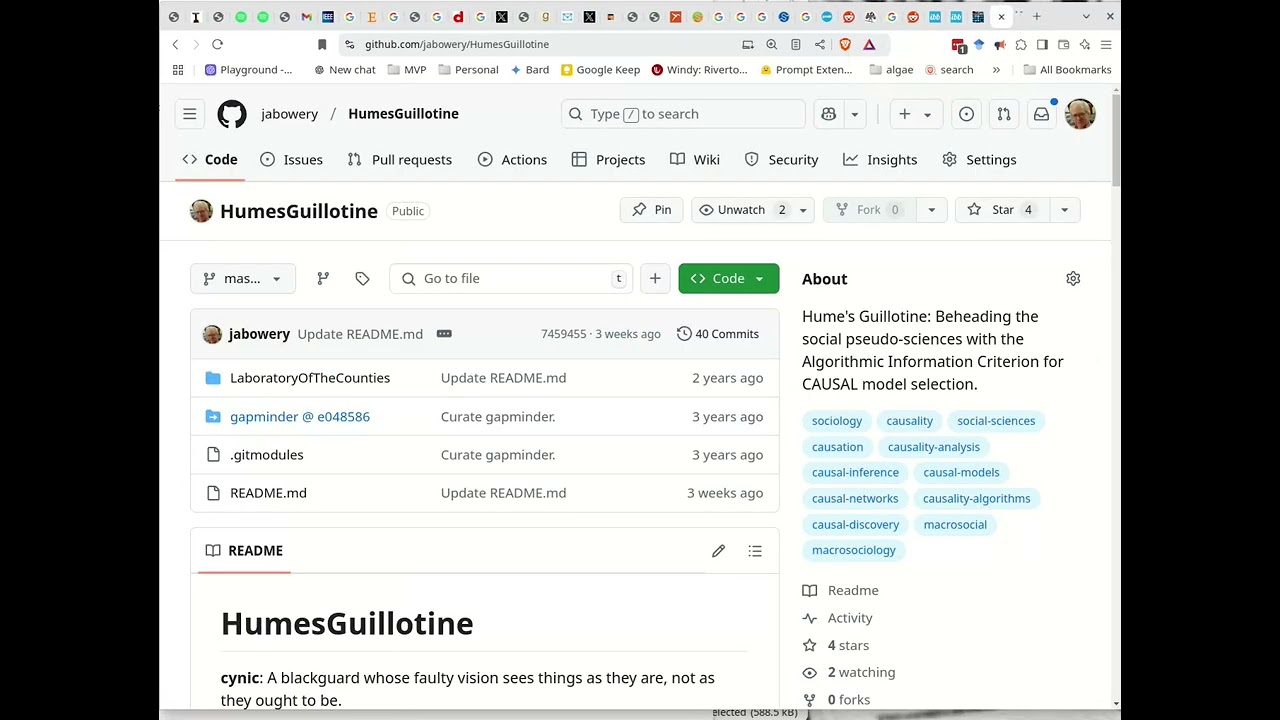Select the causal-inference topic tag
Image resolution: width=1280 pixels, height=720 pixels.
pos(855,472)
